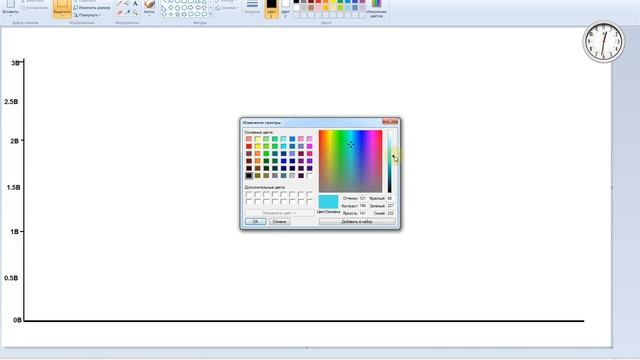The image size is (640, 360).
Task: Open the Size thickness dropdown arrow
Action: click(x=252, y=16)
